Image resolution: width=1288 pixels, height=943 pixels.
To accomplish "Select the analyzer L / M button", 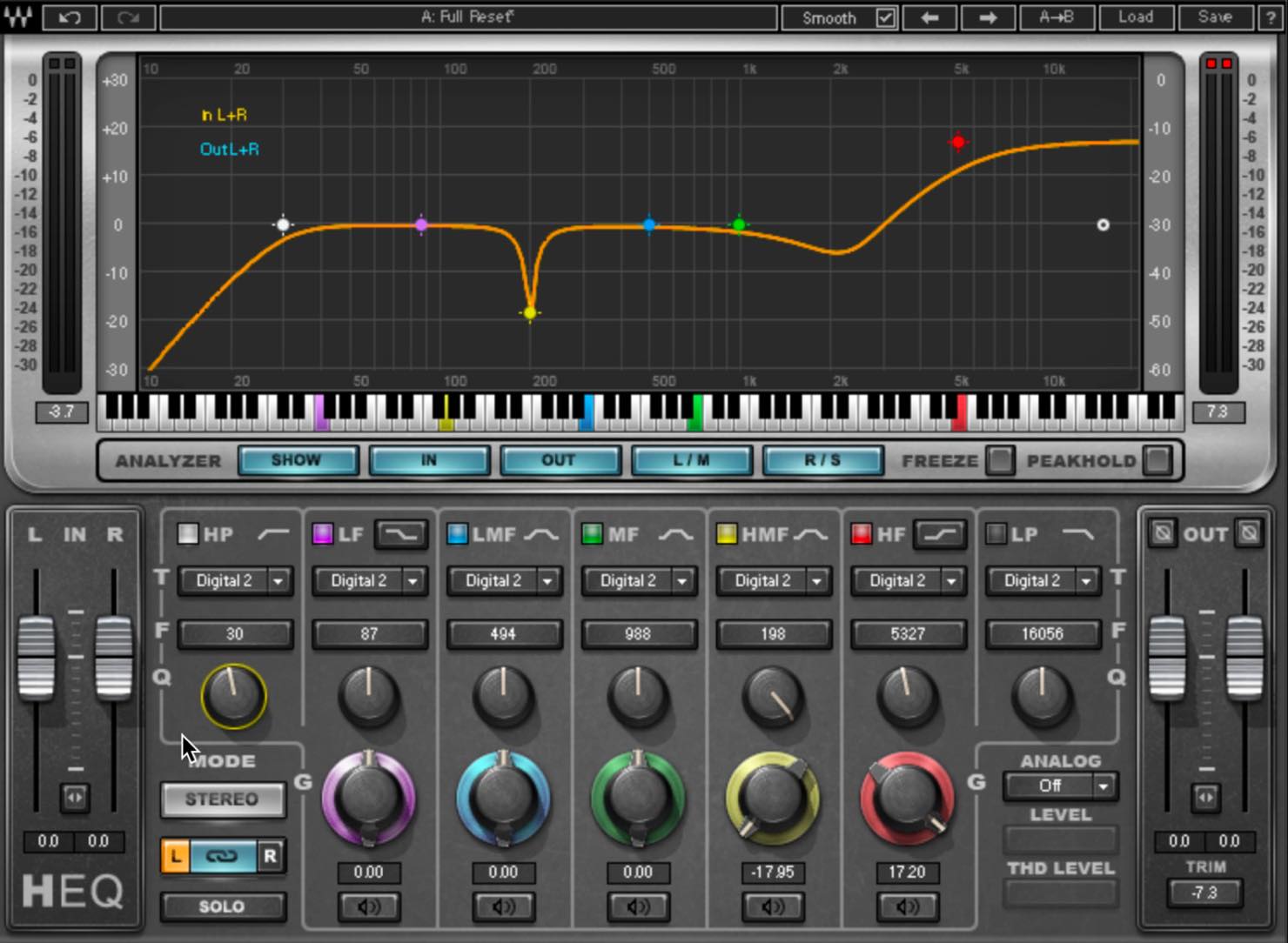I will (x=691, y=460).
